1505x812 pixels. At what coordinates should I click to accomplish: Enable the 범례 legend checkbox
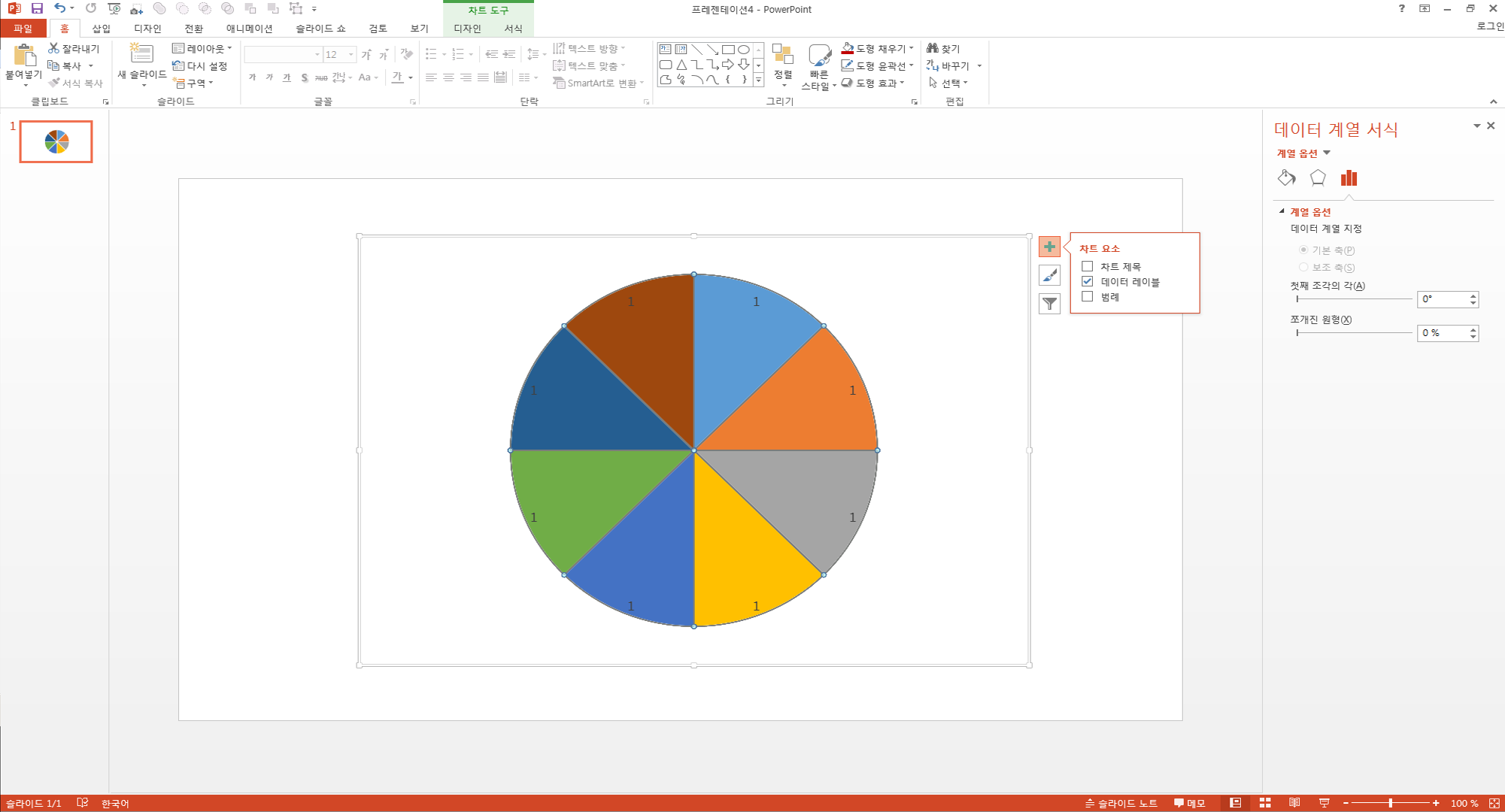(x=1087, y=297)
